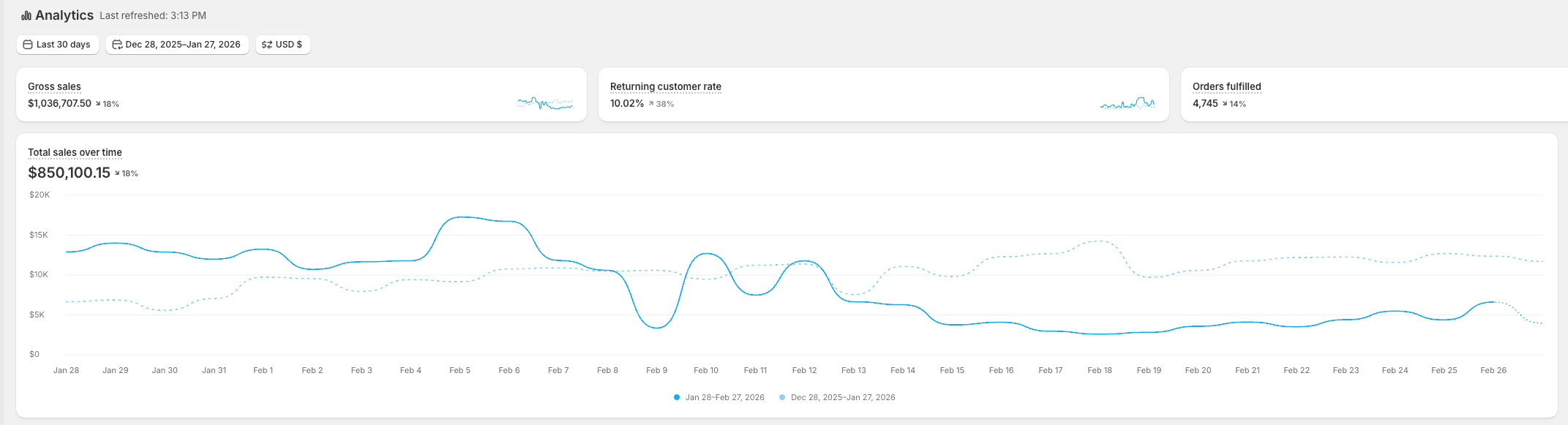Open the Returning customer rate sparkline
Screen dimensions: 1568x425
tap(1127, 103)
